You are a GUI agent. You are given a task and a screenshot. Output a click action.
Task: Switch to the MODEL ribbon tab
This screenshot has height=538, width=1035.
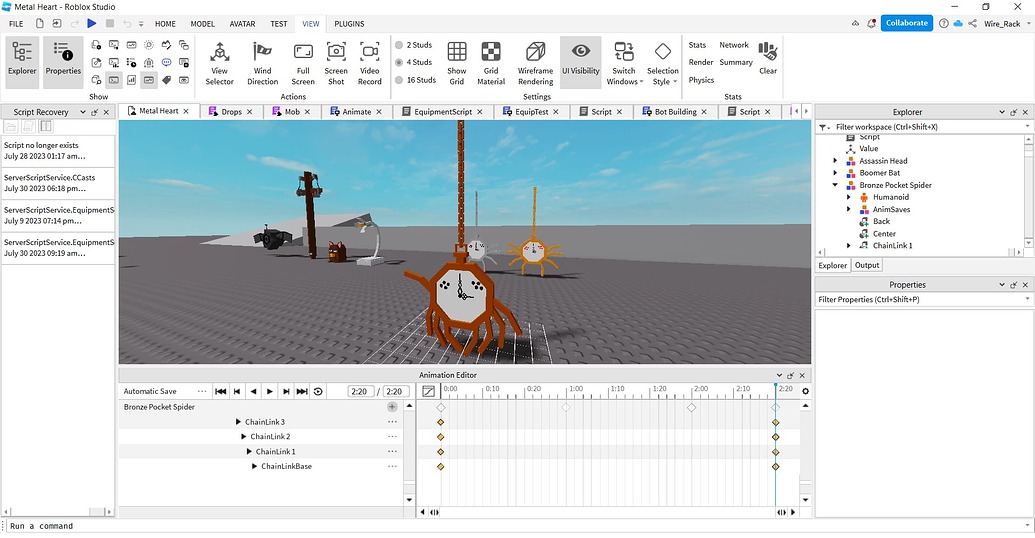pyautogui.click(x=203, y=24)
